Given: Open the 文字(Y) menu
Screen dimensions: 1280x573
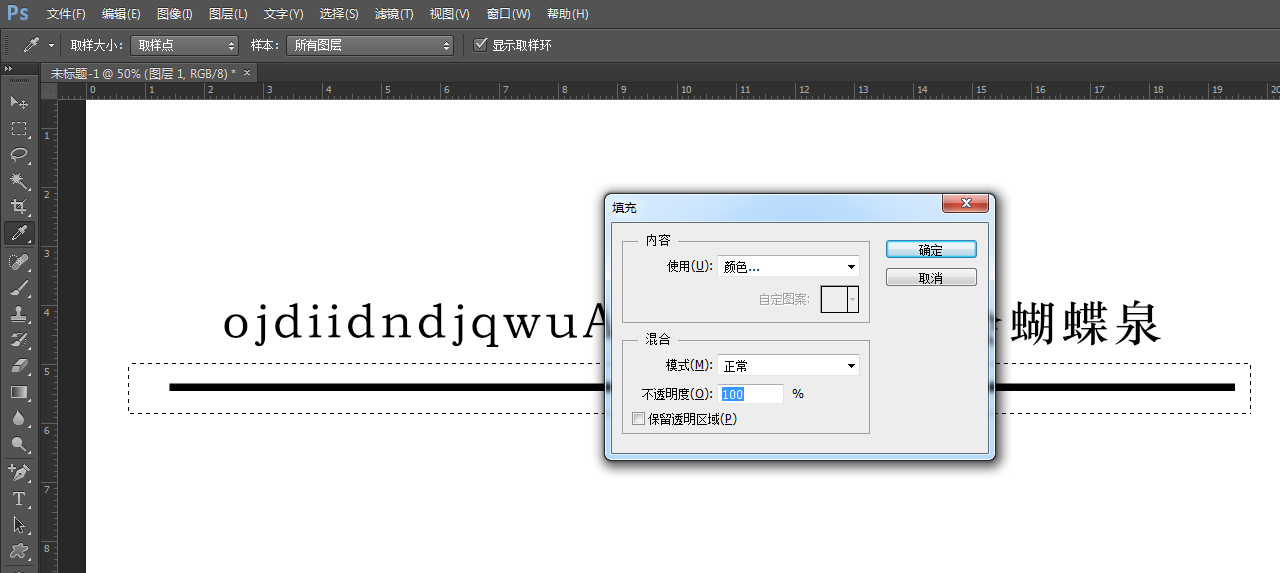Looking at the screenshot, I should click(x=283, y=14).
